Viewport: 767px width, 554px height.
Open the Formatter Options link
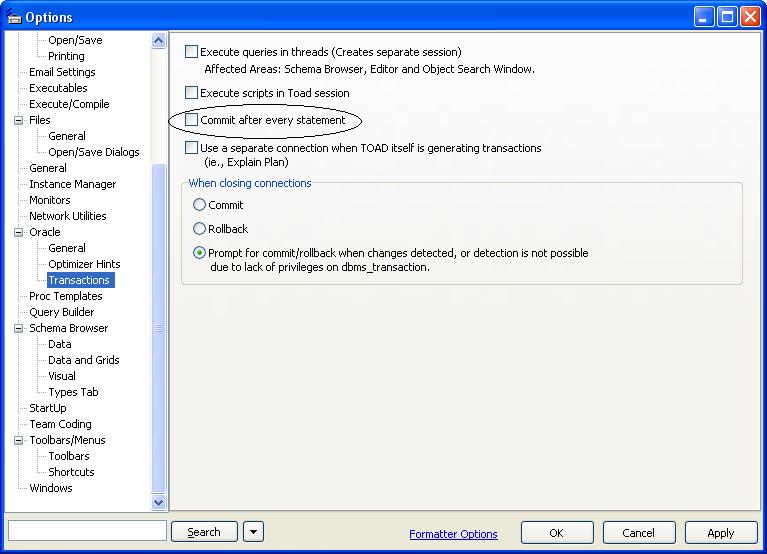click(x=453, y=534)
